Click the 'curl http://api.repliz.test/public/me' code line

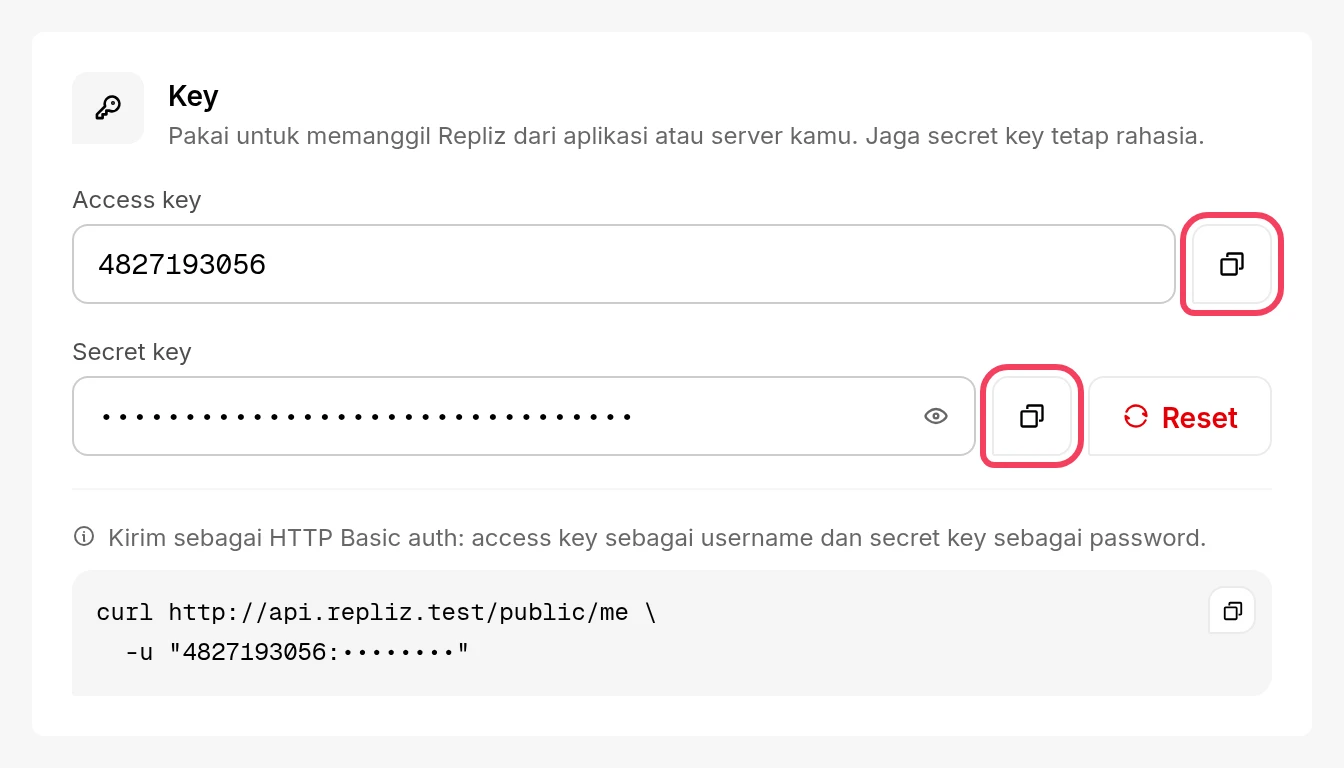click(x=376, y=612)
